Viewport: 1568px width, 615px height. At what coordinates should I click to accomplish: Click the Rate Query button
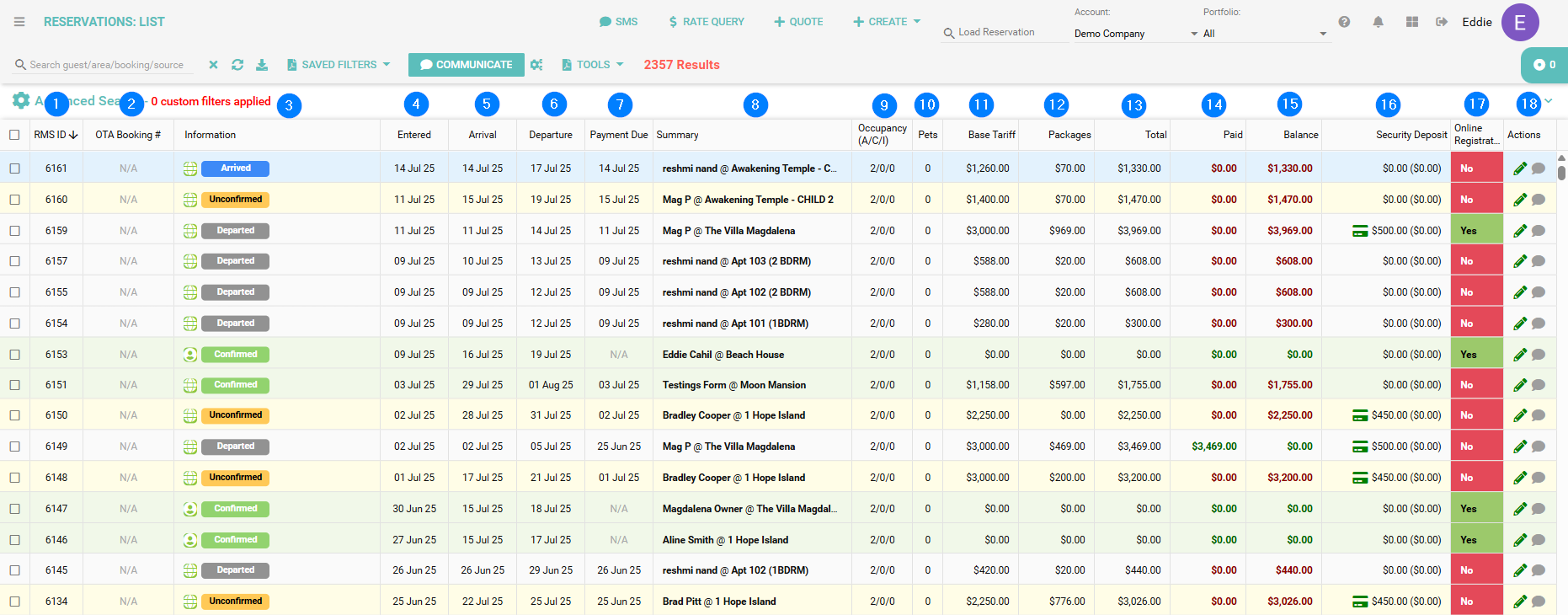coord(706,22)
